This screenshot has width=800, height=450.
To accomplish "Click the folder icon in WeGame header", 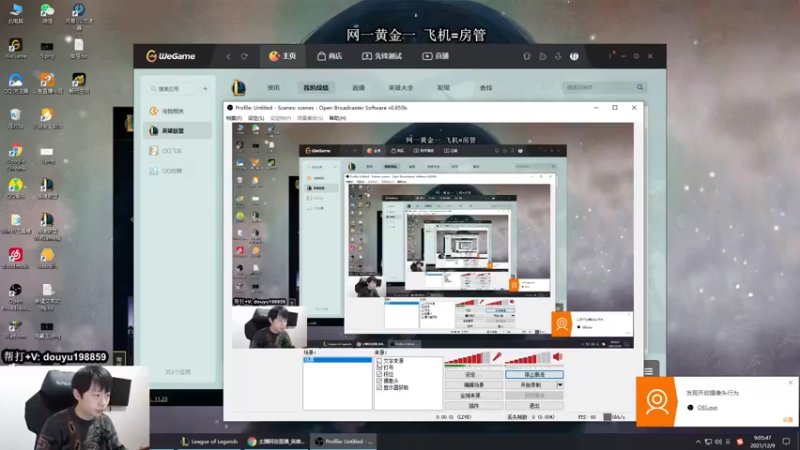I will click(x=542, y=56).
